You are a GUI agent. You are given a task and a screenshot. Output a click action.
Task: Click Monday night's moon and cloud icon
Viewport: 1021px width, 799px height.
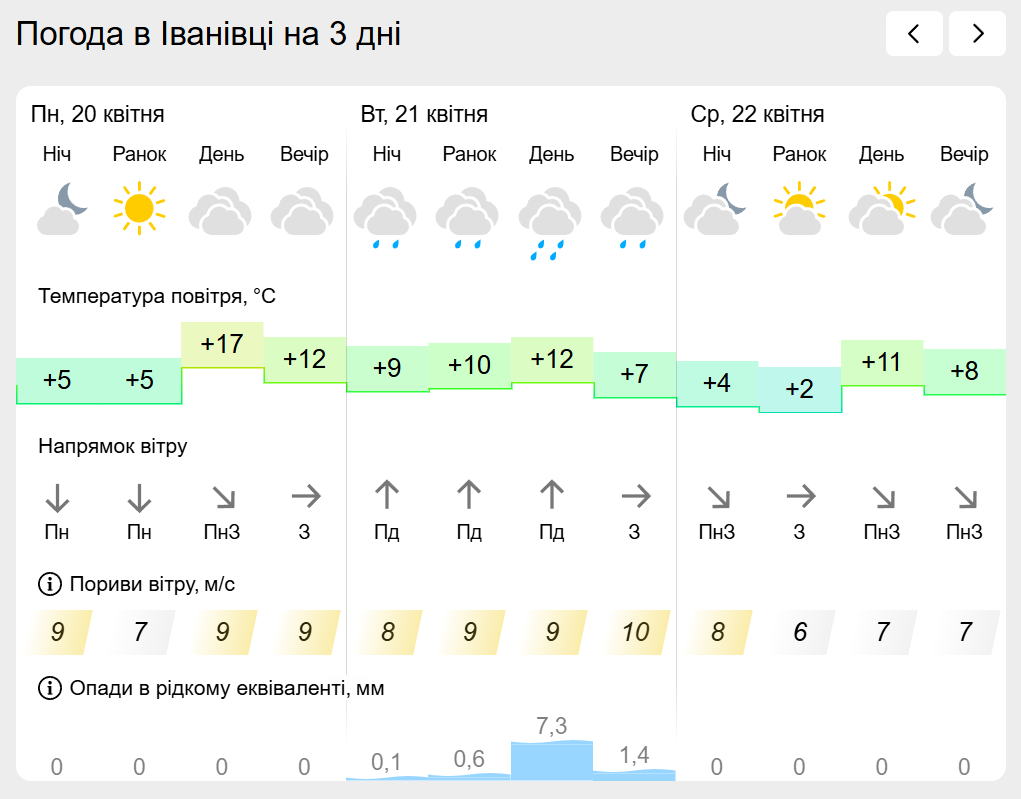click(62, 208)
